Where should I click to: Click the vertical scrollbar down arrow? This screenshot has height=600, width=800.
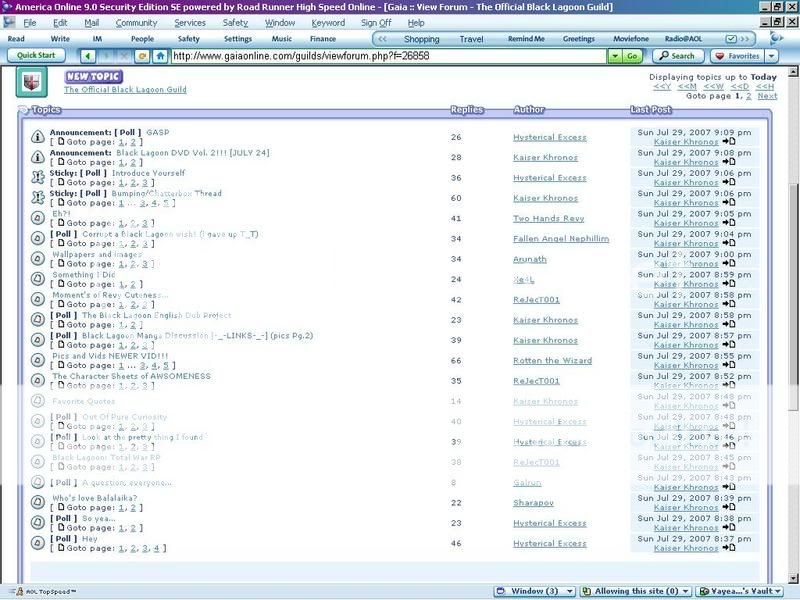click(x=793, y=578)
